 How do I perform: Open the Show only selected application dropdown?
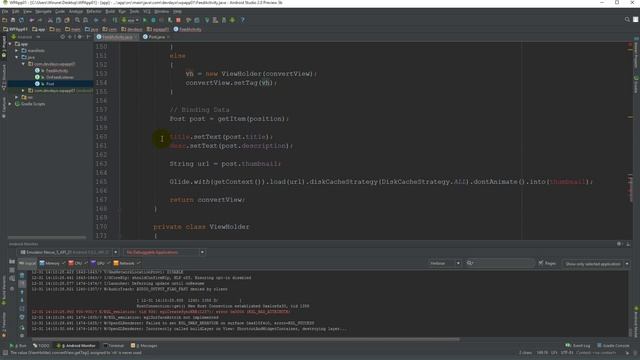(x=596, y=264)
